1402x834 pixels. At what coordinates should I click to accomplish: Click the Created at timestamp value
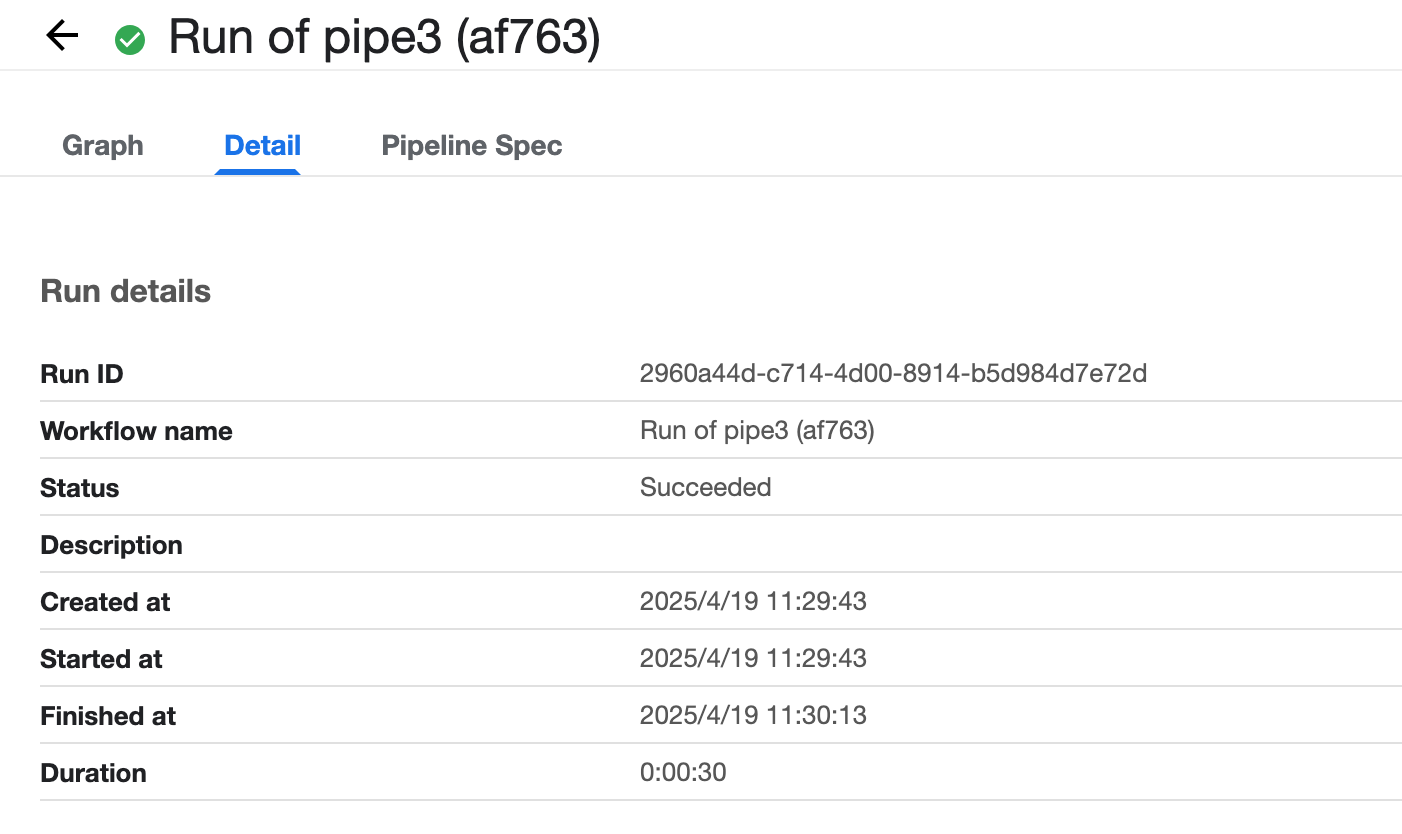753,602
